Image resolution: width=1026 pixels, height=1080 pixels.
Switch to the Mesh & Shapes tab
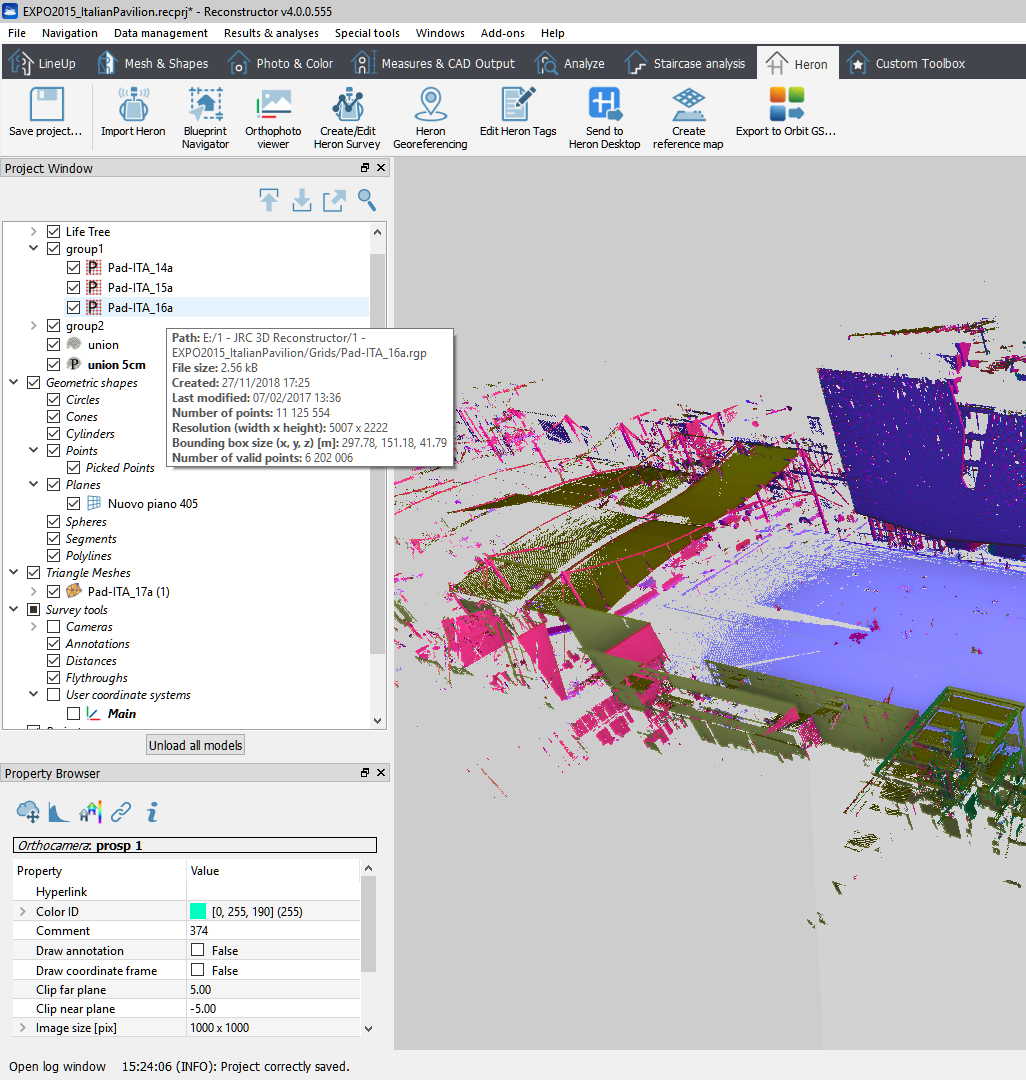tap(153, 64)
